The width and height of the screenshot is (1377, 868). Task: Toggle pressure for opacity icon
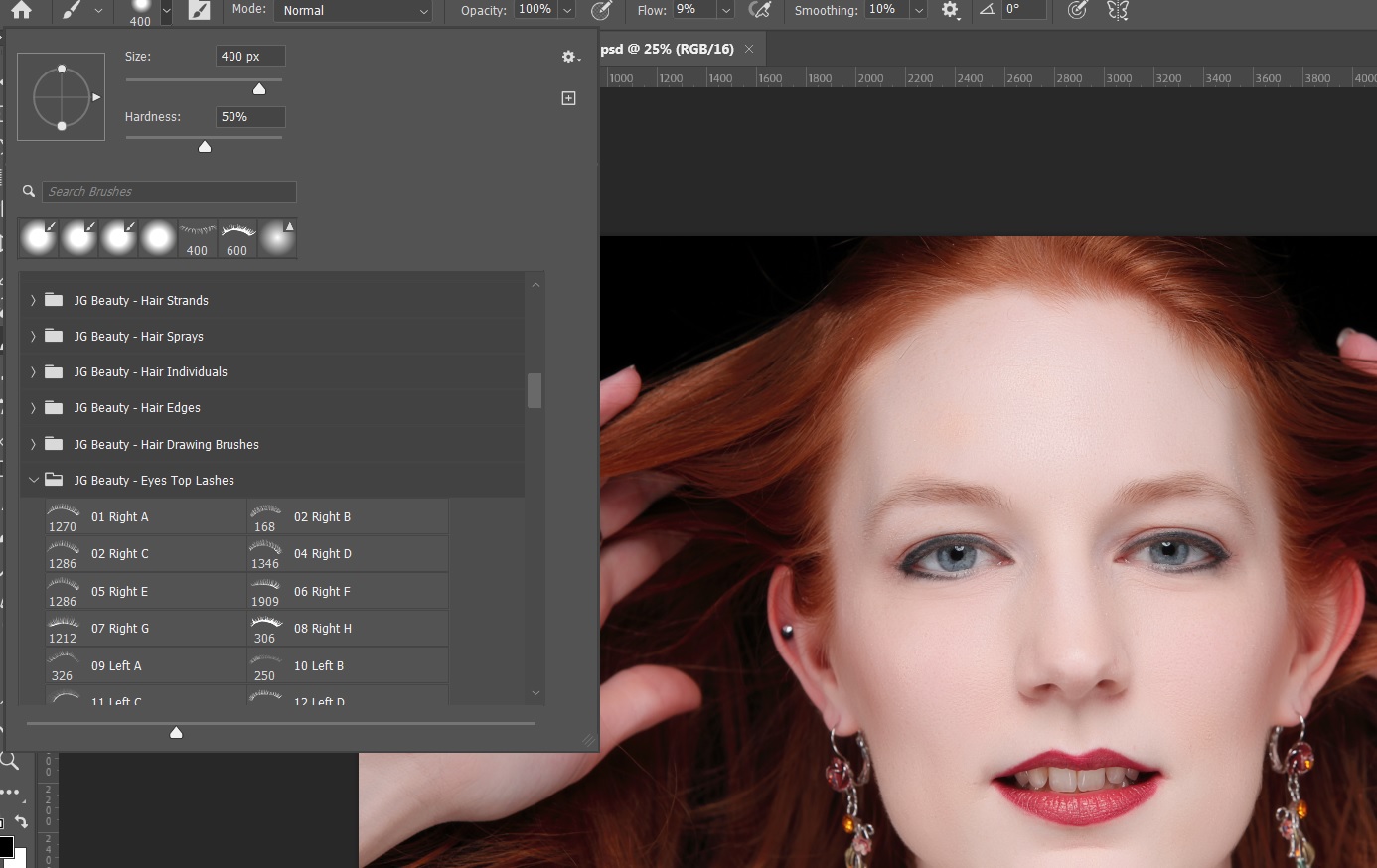click(601, 10)
